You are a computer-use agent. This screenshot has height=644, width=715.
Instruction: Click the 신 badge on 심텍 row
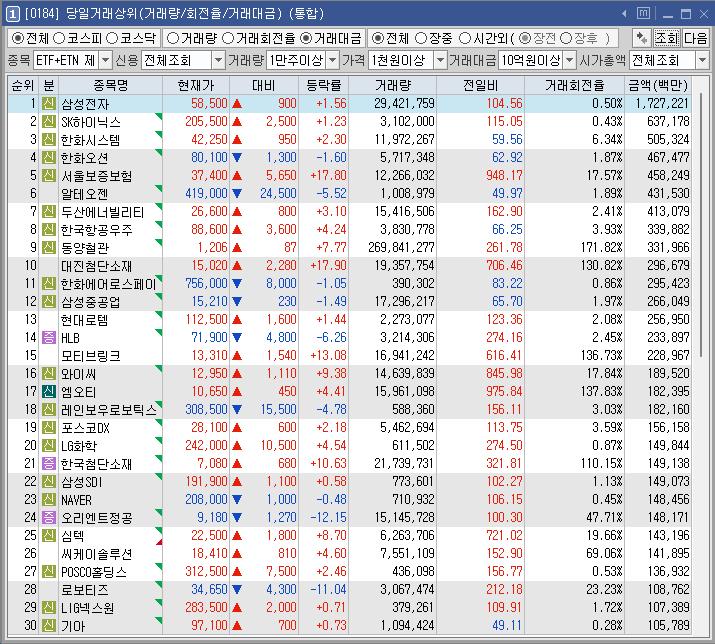coord(49,535)
